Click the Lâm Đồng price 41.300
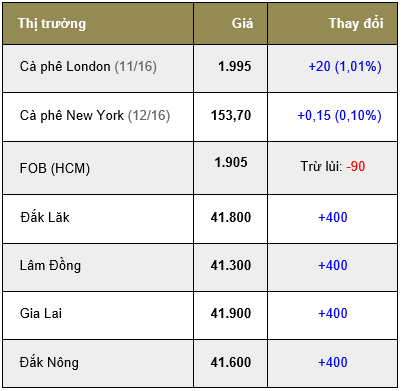Image resolution: width=401 pixels, height=391 pixels. click(231, 265)
